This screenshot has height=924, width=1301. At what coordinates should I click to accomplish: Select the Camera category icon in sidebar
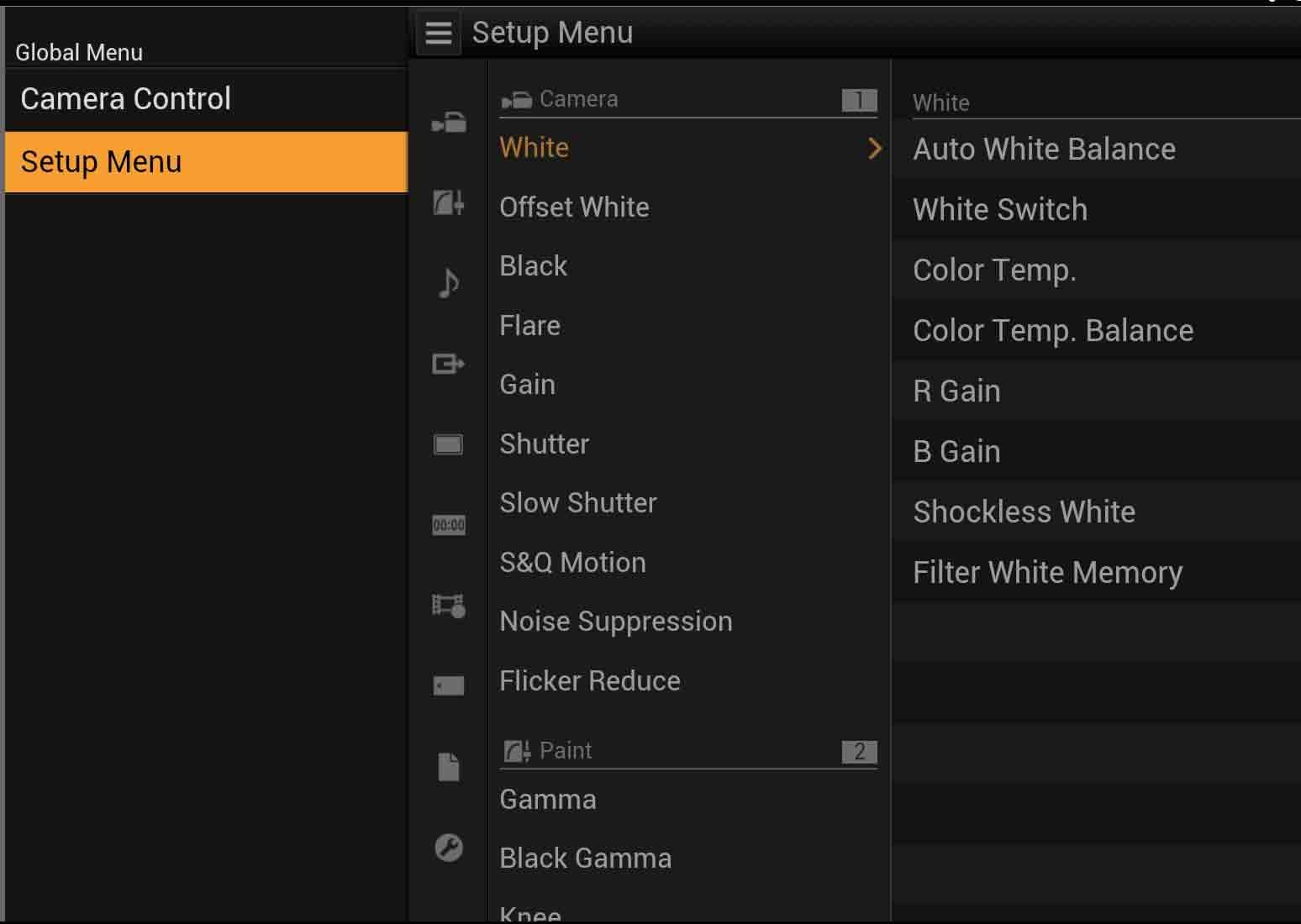(449, 123)
